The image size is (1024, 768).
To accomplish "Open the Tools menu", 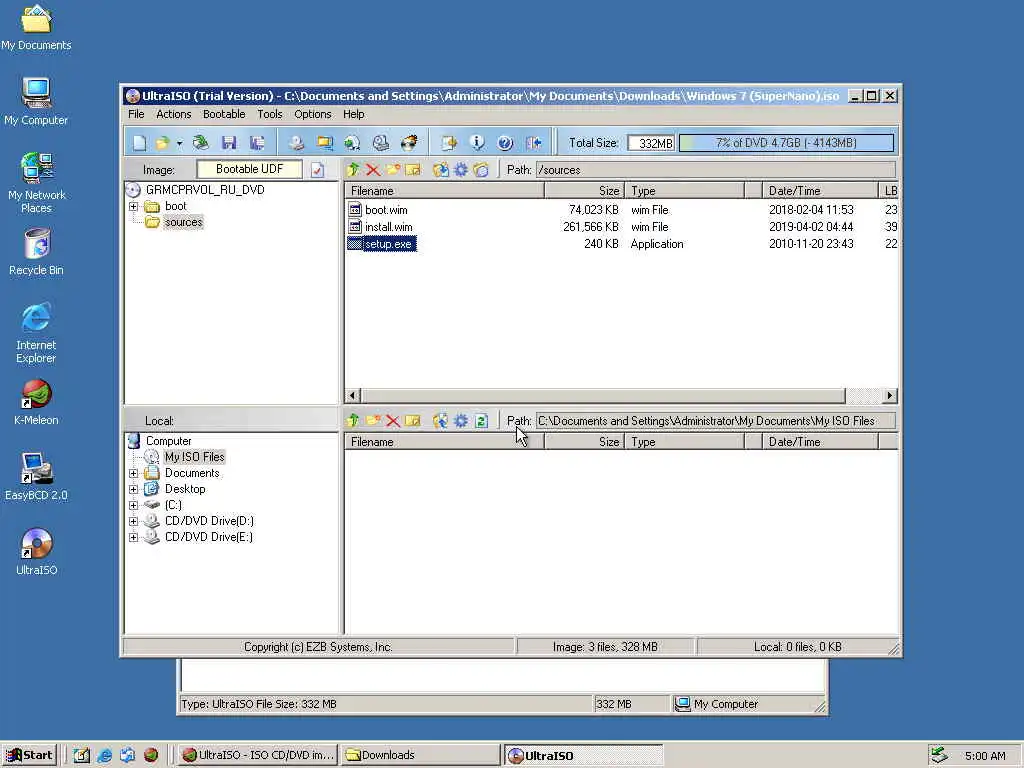I will pyautogui.click(x=270, y=114).
